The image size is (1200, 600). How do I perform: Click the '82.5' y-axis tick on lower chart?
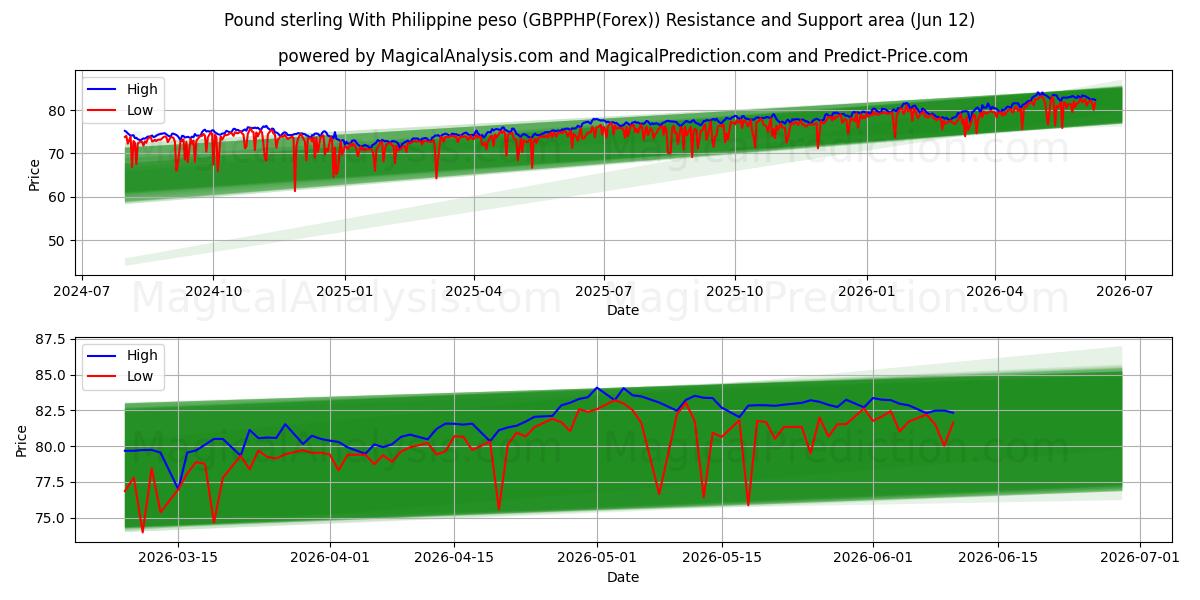pyautogui.click(x=52, y=411)
